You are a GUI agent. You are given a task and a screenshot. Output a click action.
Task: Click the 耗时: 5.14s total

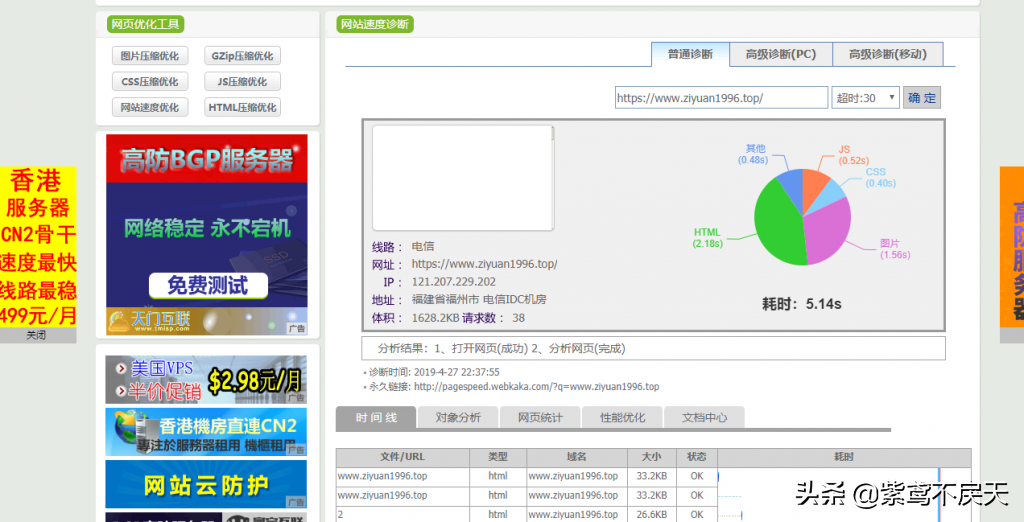[802, 304]
